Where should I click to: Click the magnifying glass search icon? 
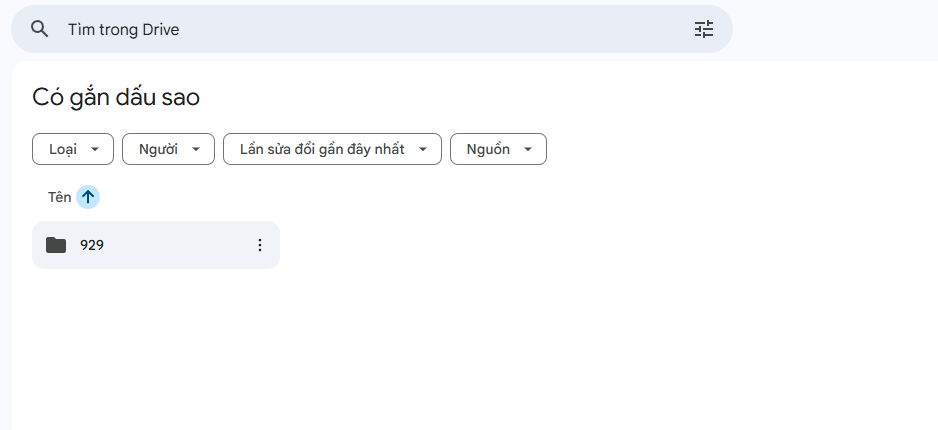click(40, 29)
